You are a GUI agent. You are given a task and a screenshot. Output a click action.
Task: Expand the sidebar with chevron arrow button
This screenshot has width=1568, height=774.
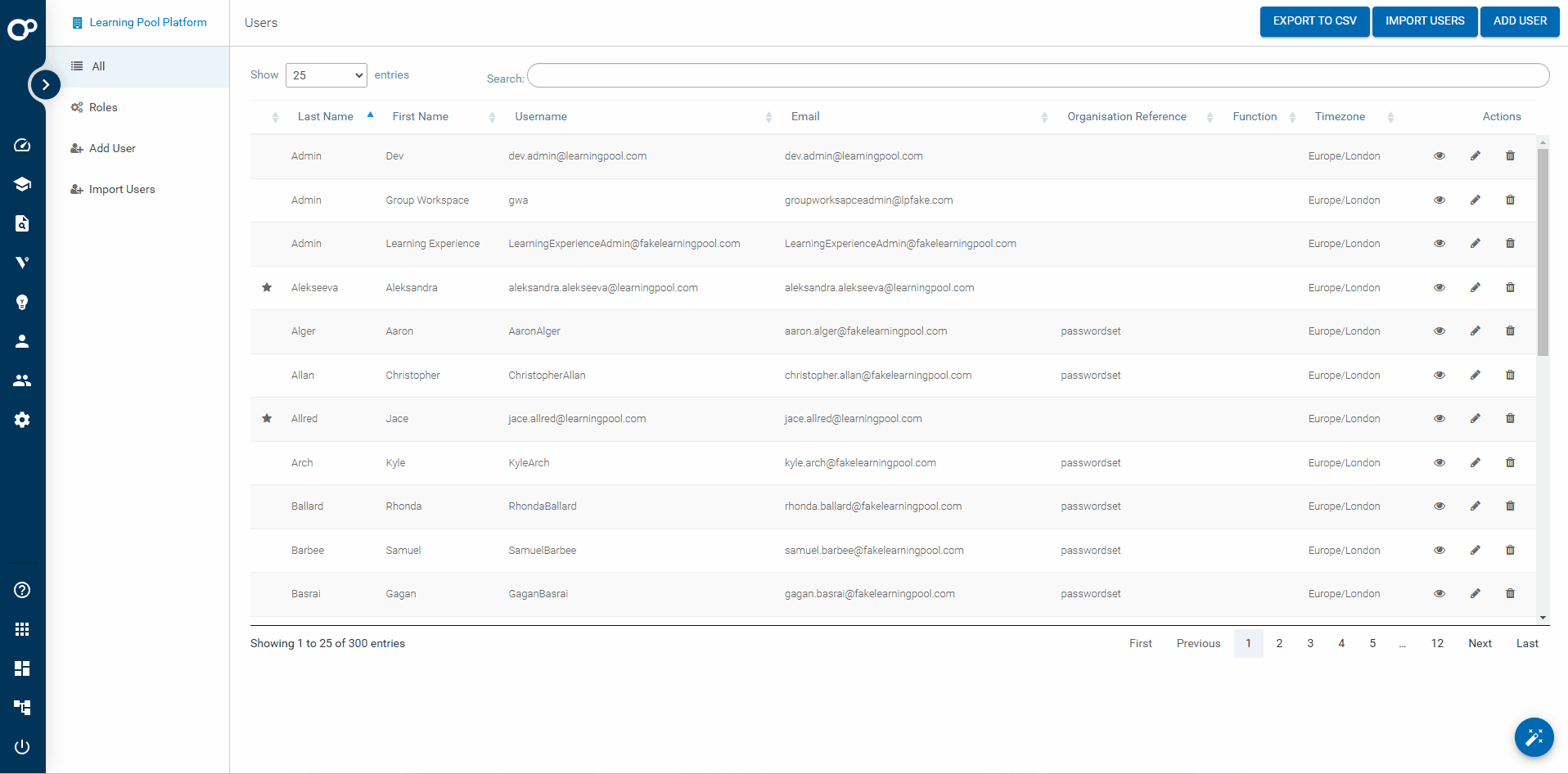(x=45, y=84)
